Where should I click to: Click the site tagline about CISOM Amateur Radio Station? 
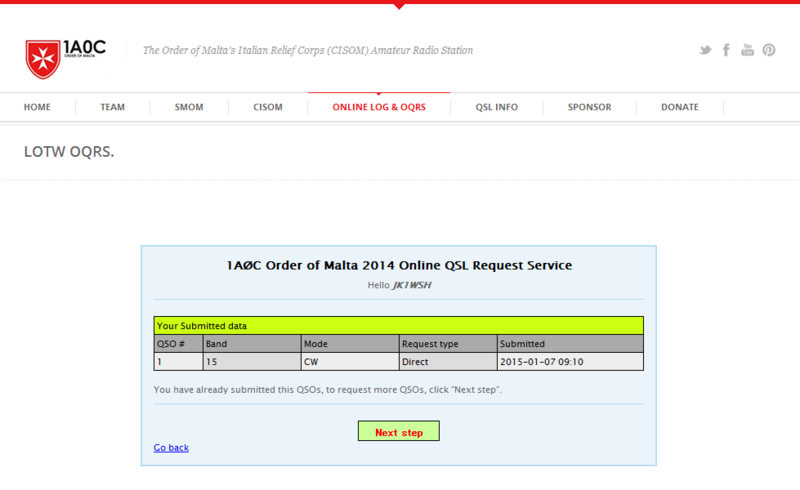click(x=308, y=50)
